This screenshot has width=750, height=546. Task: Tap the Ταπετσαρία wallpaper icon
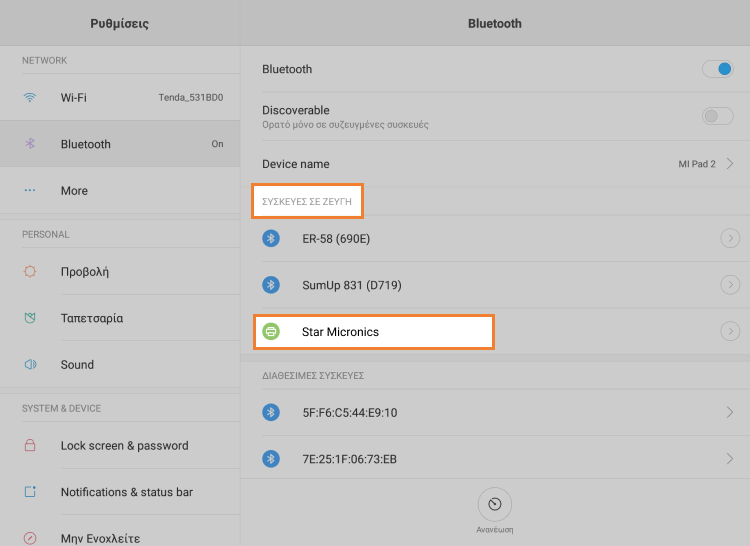(x=30, y=318)
